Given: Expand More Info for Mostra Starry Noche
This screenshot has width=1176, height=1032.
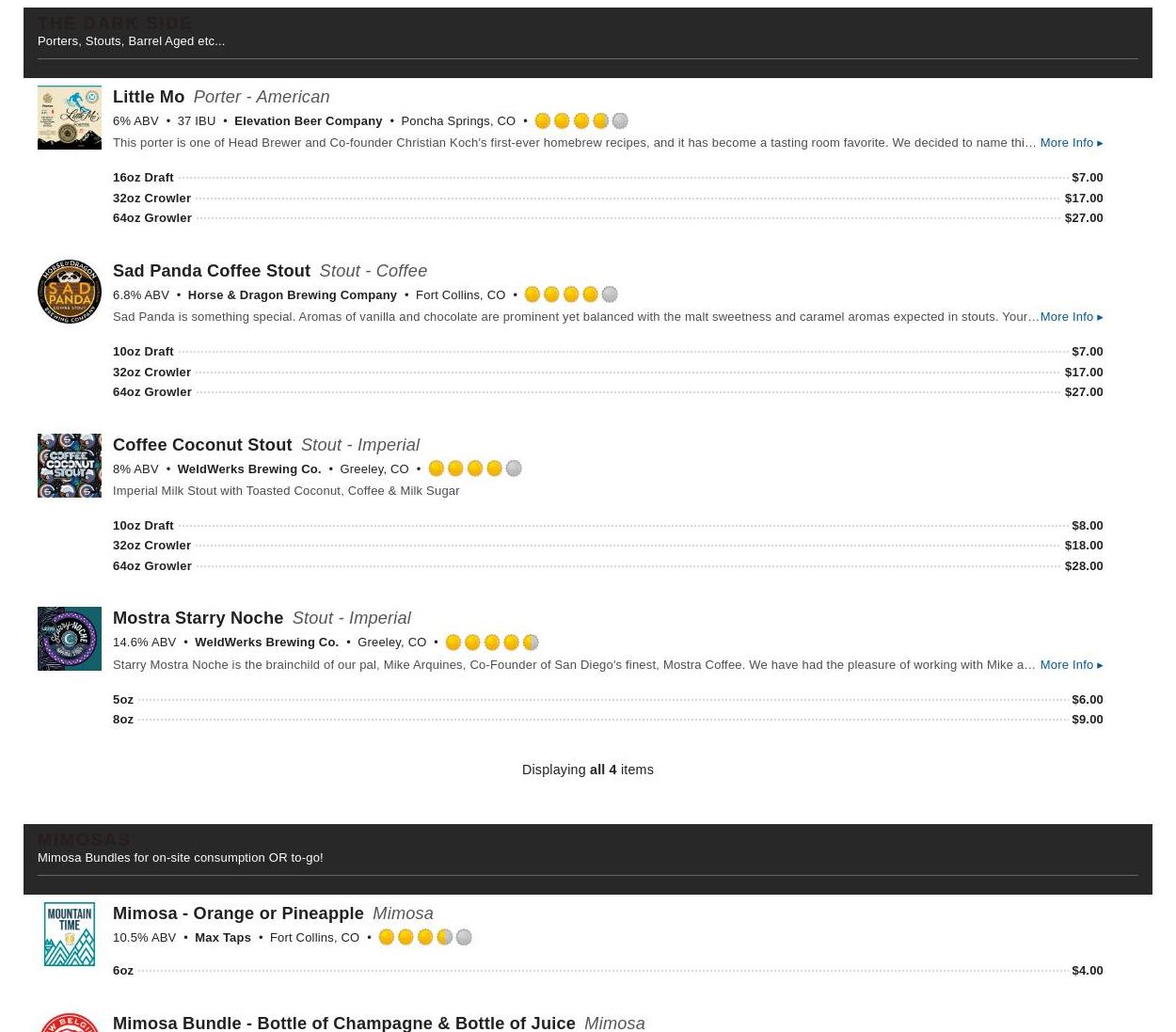Looking at the screenshot, I should coord(1071,665).
